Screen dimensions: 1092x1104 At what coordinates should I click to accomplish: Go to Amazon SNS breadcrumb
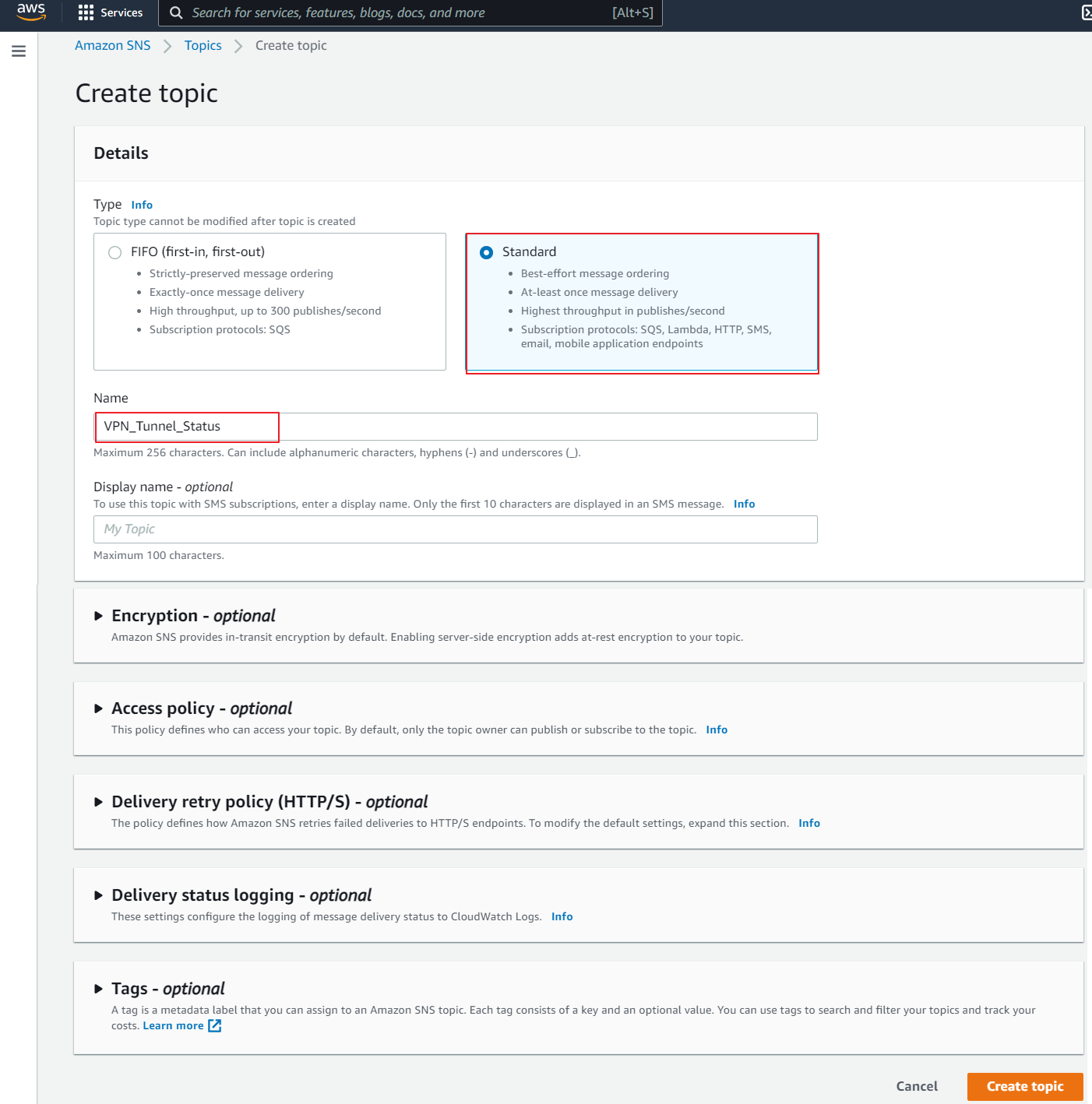[113, 46]
